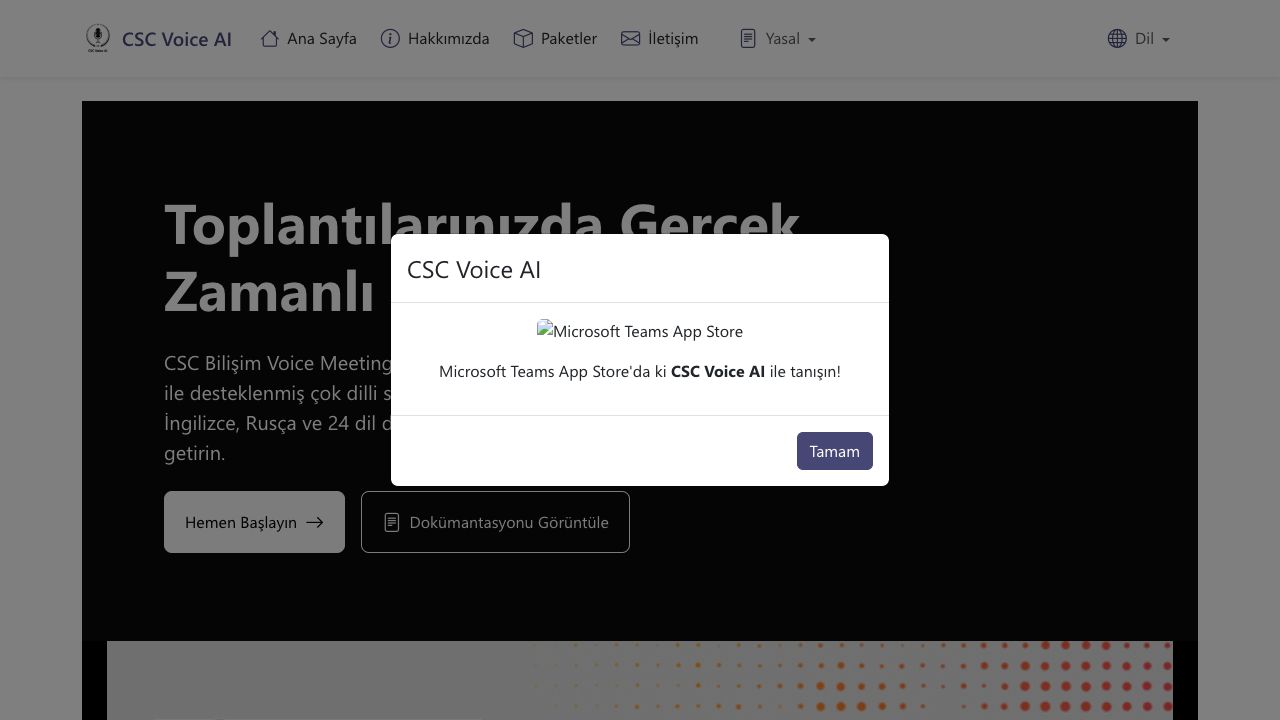Click the info circle icon beside Hakkımızda
The height and width of the screenshot is (720, 1280).
point(390,38)
